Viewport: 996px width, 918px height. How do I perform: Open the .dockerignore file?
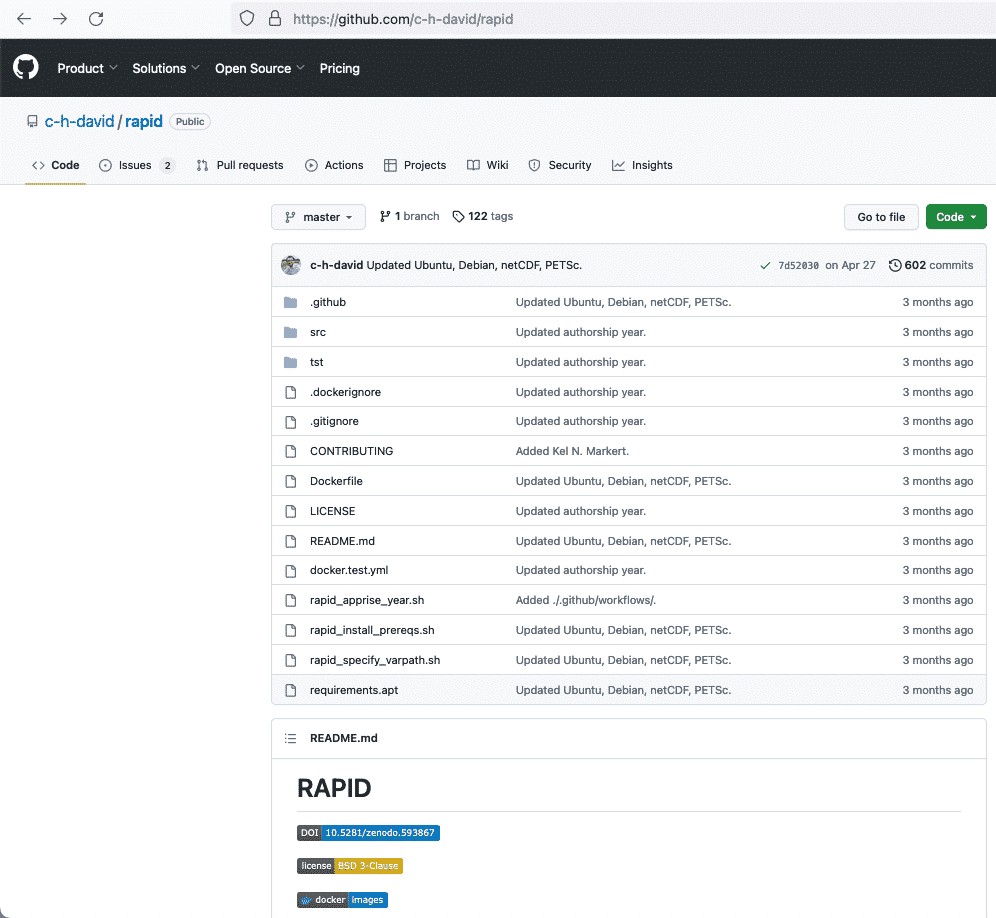346,392
